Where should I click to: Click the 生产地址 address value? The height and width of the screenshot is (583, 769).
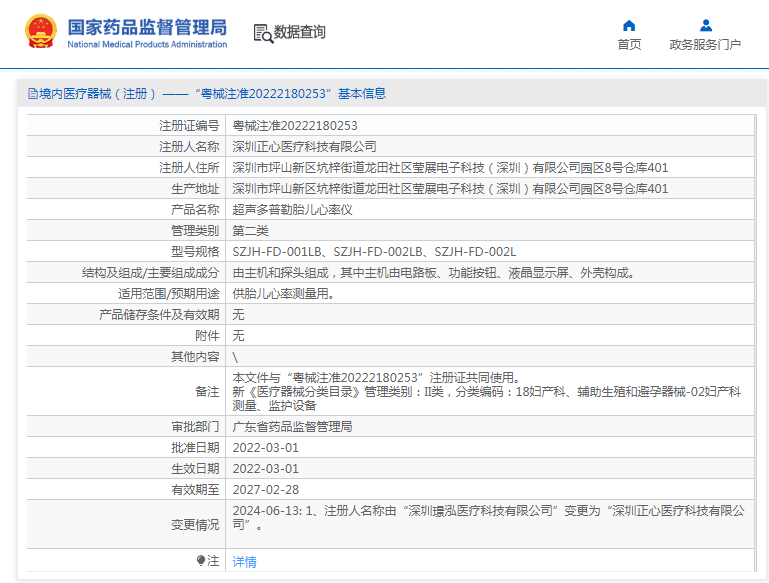(450, 189)
